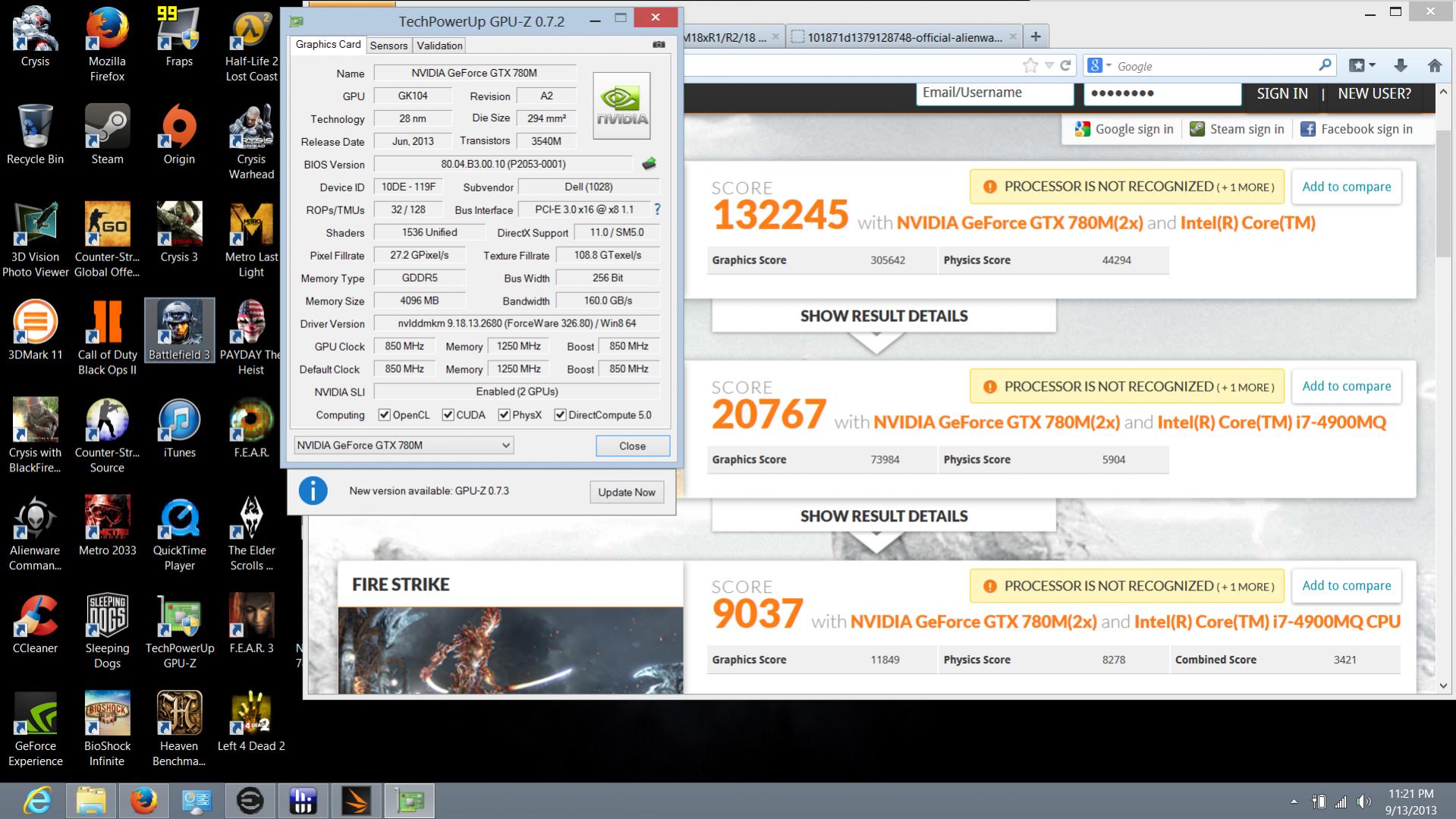This screenshot has width=1456, height=819.
Task: Click the Firefox reload button
Action: [1065, 66]
